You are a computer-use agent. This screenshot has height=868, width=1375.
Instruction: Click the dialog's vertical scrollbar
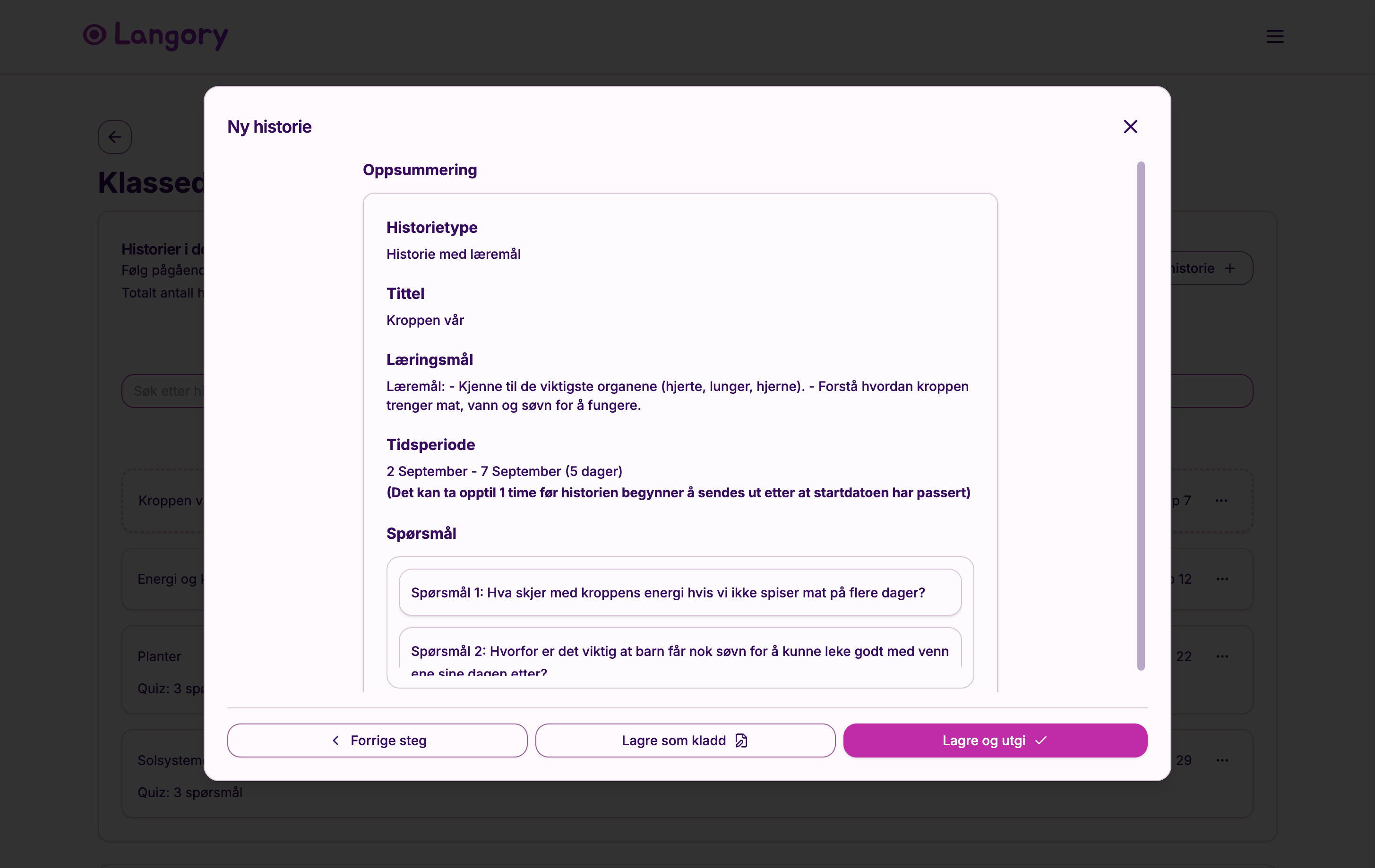coord(1140,416)
